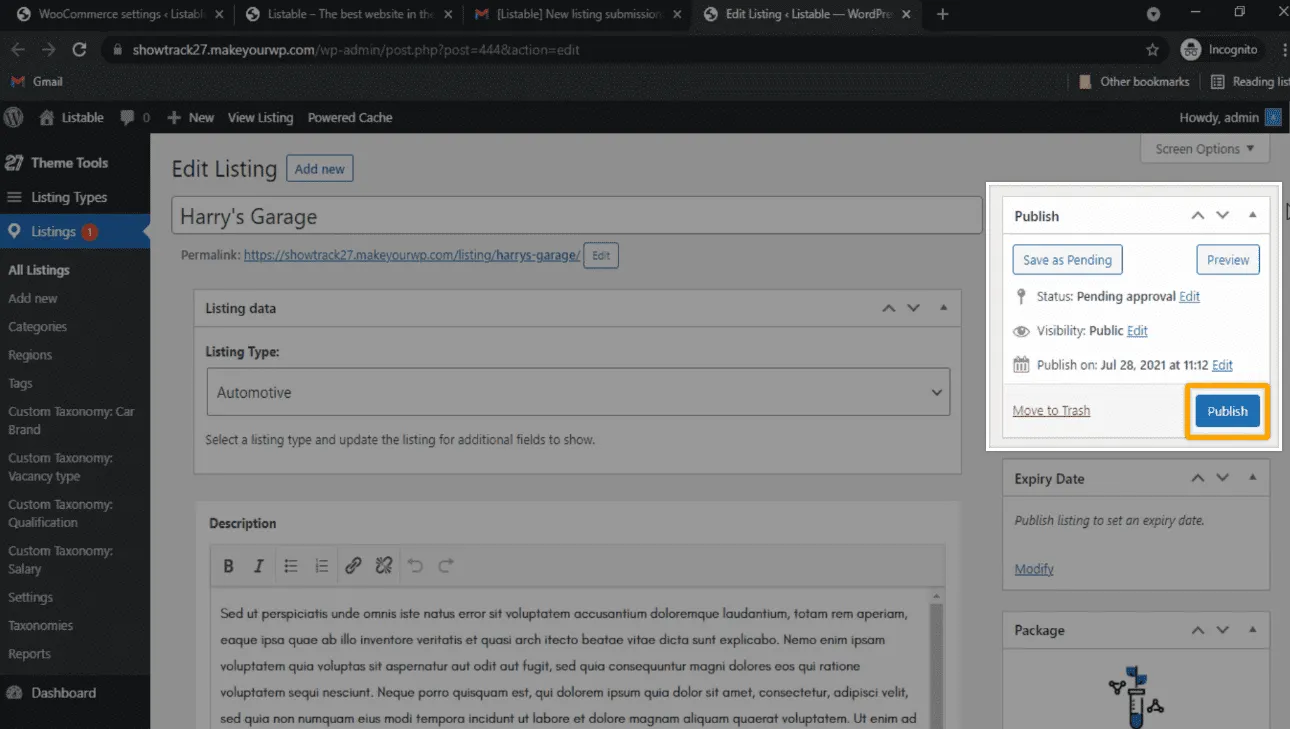This screenshot has width=1290, height=729.
Task: Collapse the Expiry Date panel
Action: pyautogui.click(x=1252, y=478)
